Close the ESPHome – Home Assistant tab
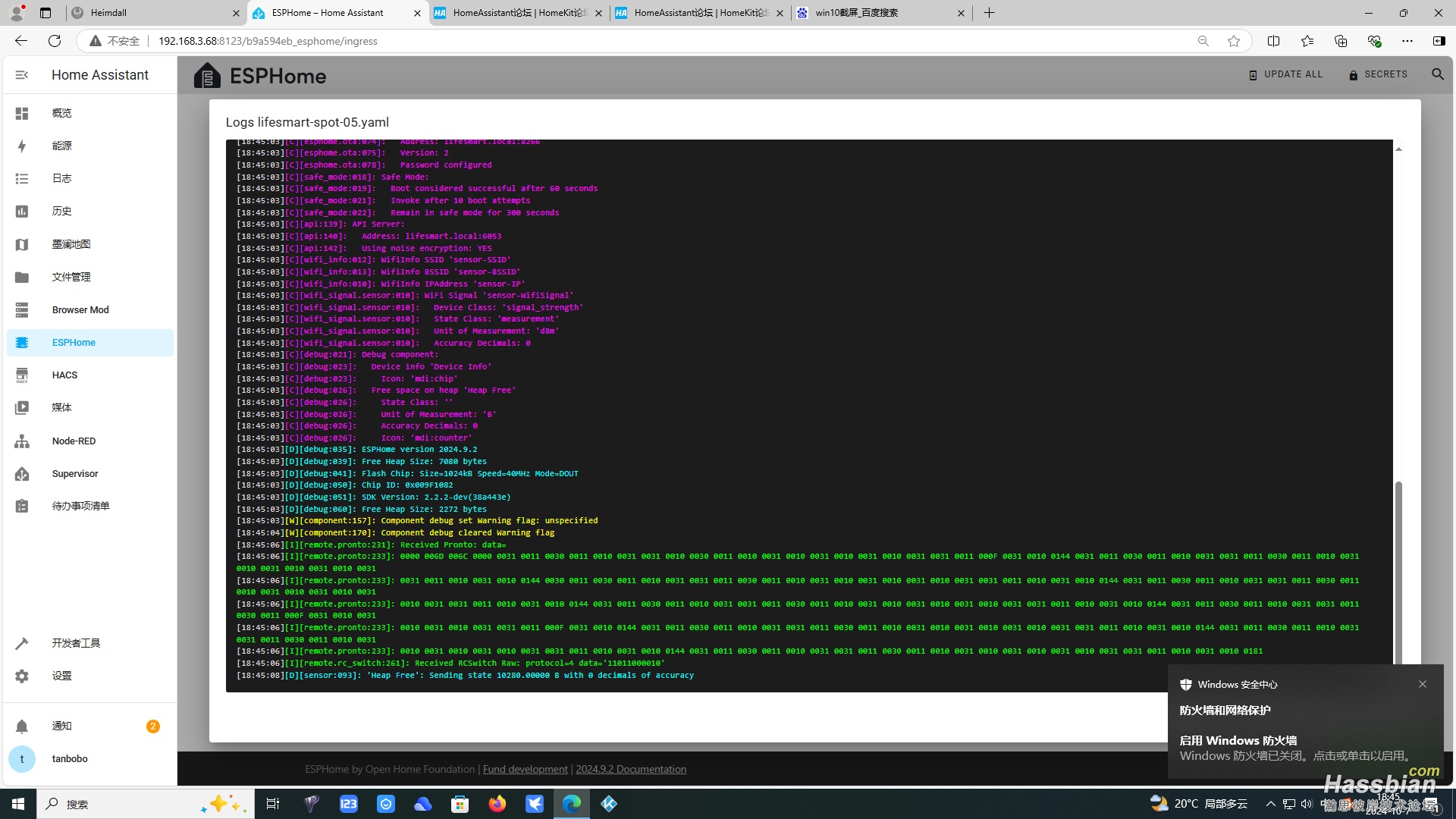Image resolution: width=1456 pixels, height=819 pixels. 417,13
